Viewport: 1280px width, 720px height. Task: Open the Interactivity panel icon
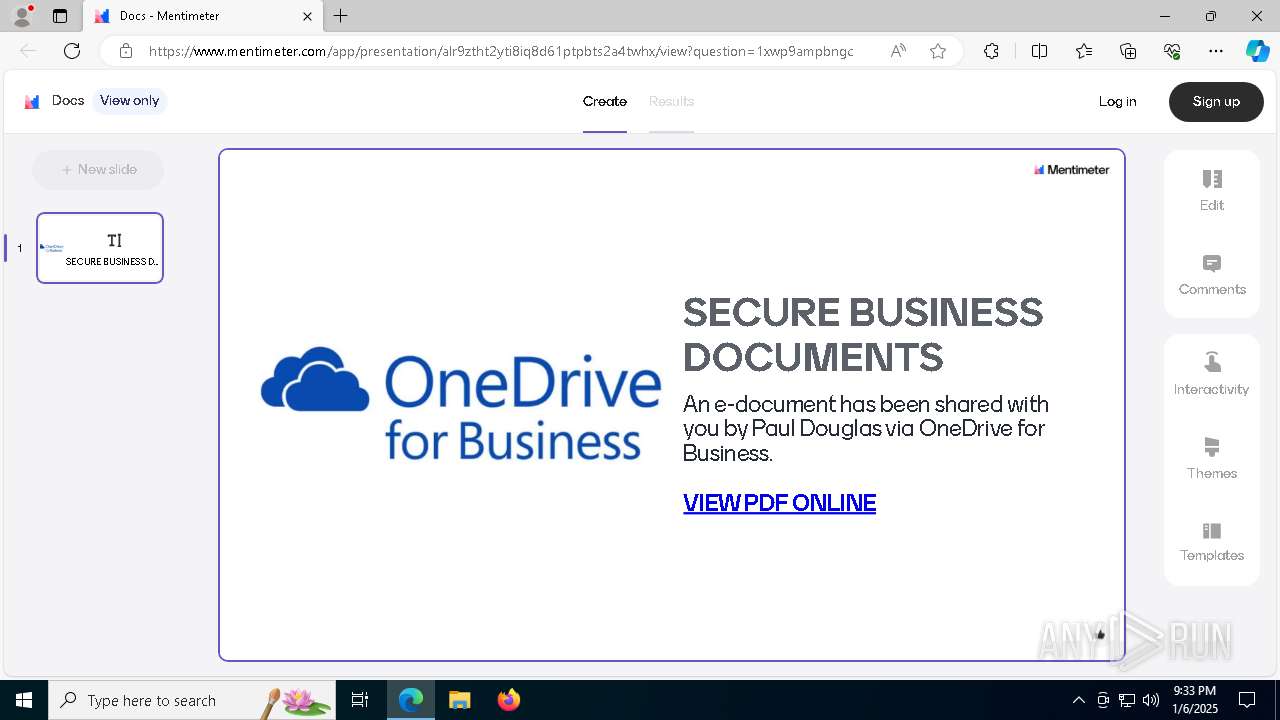point(1212,362)
